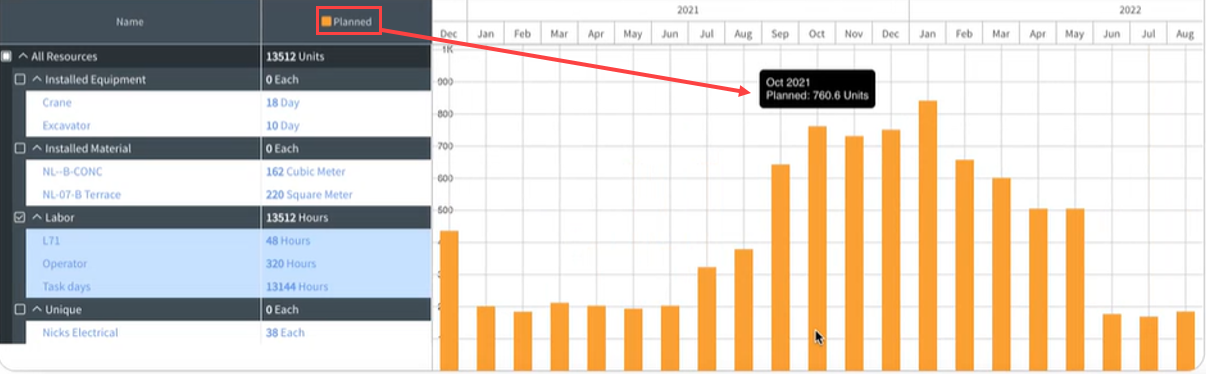1206x374 pixels.
Task: Click the December 2020 planned bar
Action: (449, 301)
